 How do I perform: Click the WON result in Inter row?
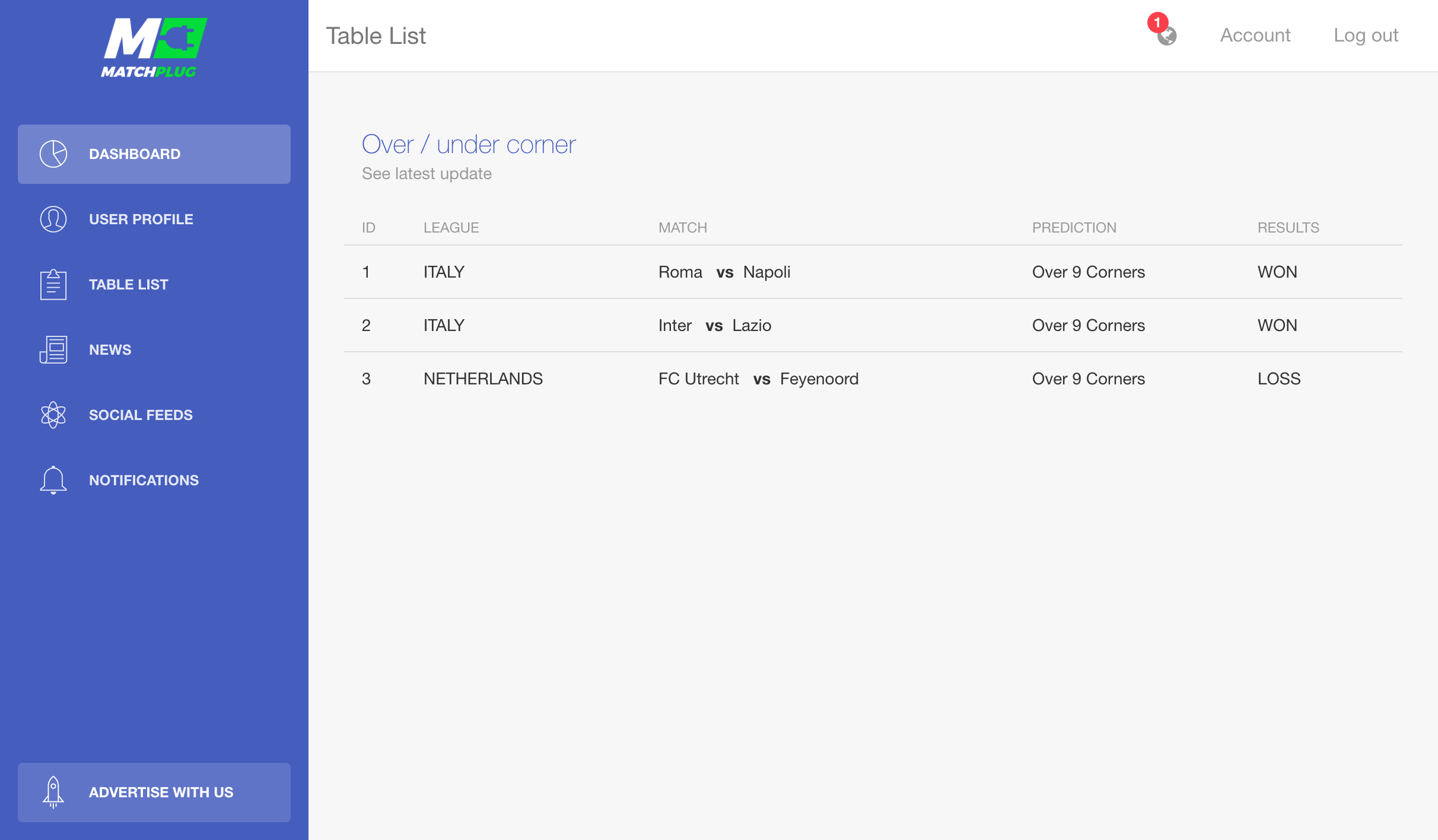[1277, 326]
